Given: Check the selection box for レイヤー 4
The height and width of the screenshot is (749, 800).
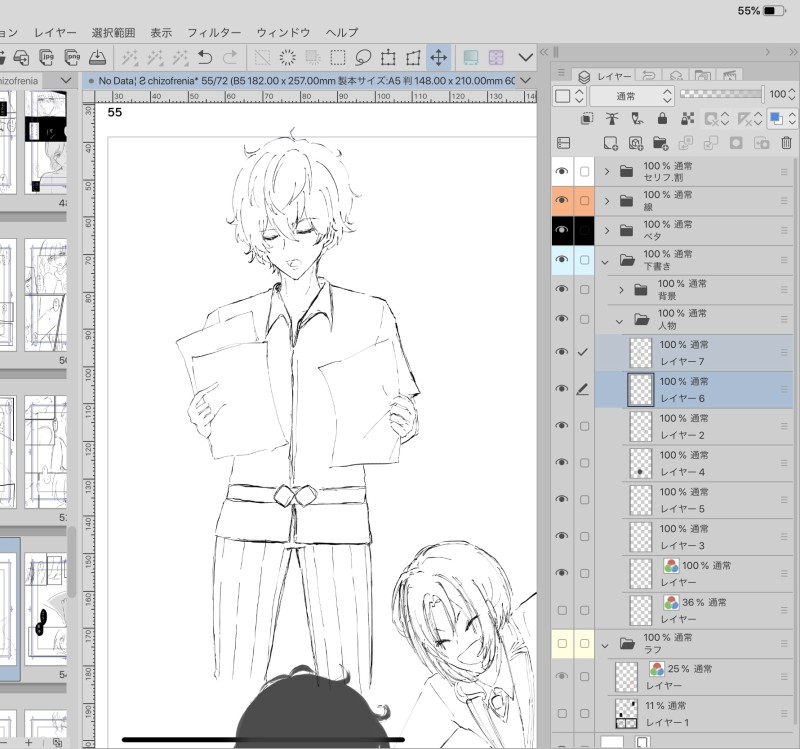Looking at the screenshot, I should (585, 463).
